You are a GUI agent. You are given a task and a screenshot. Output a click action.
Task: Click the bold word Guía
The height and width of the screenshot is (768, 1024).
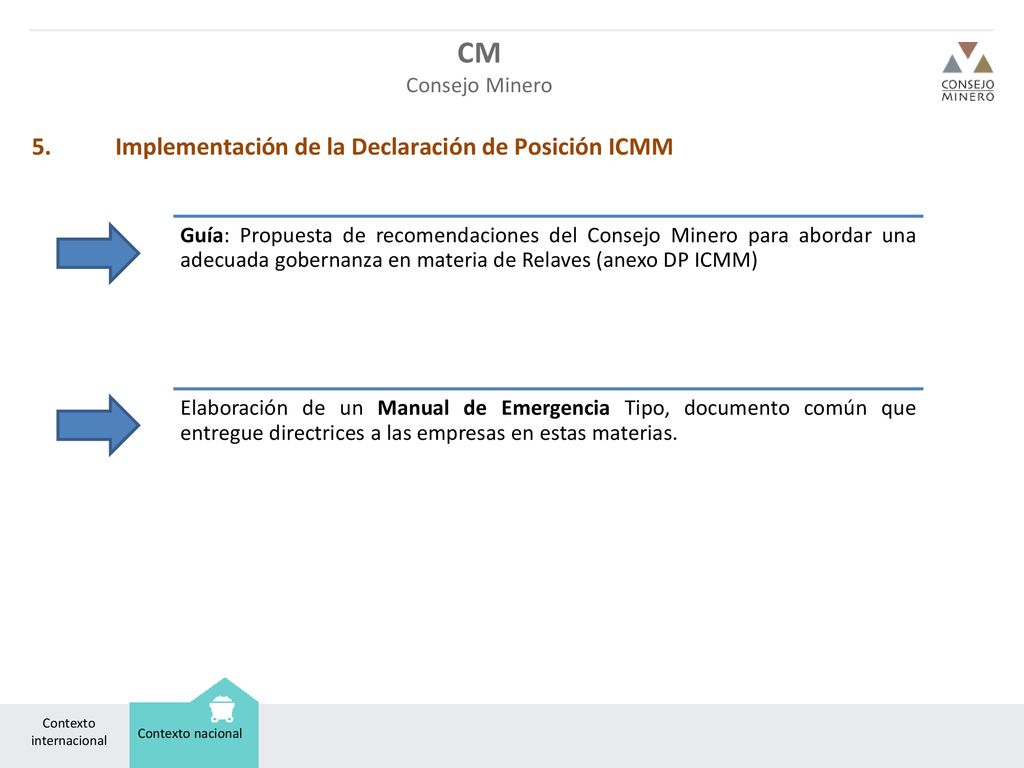click(x=202, y=236)
